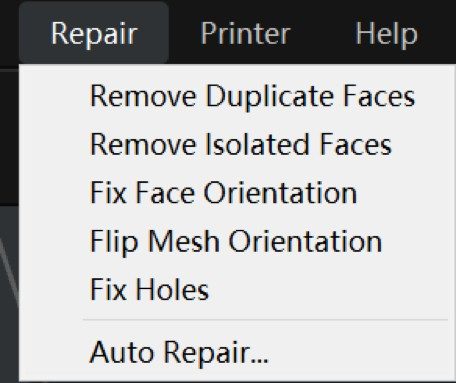Click Help in the menu bar
Screen dimensions: 456x383
tap(386, 33)
